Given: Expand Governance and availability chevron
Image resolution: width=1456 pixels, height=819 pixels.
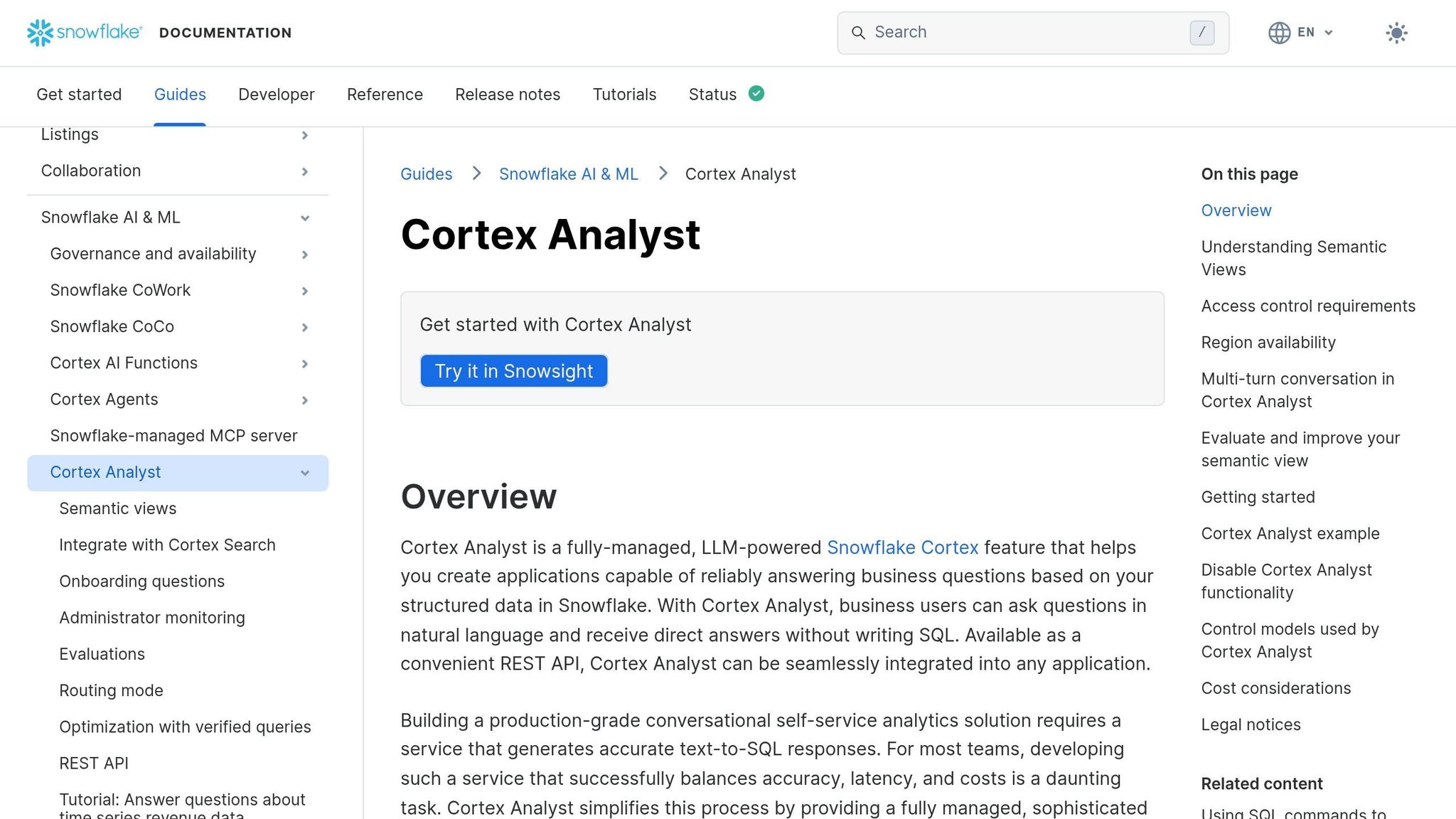Looking at the screenshot, I should point(305,255).
